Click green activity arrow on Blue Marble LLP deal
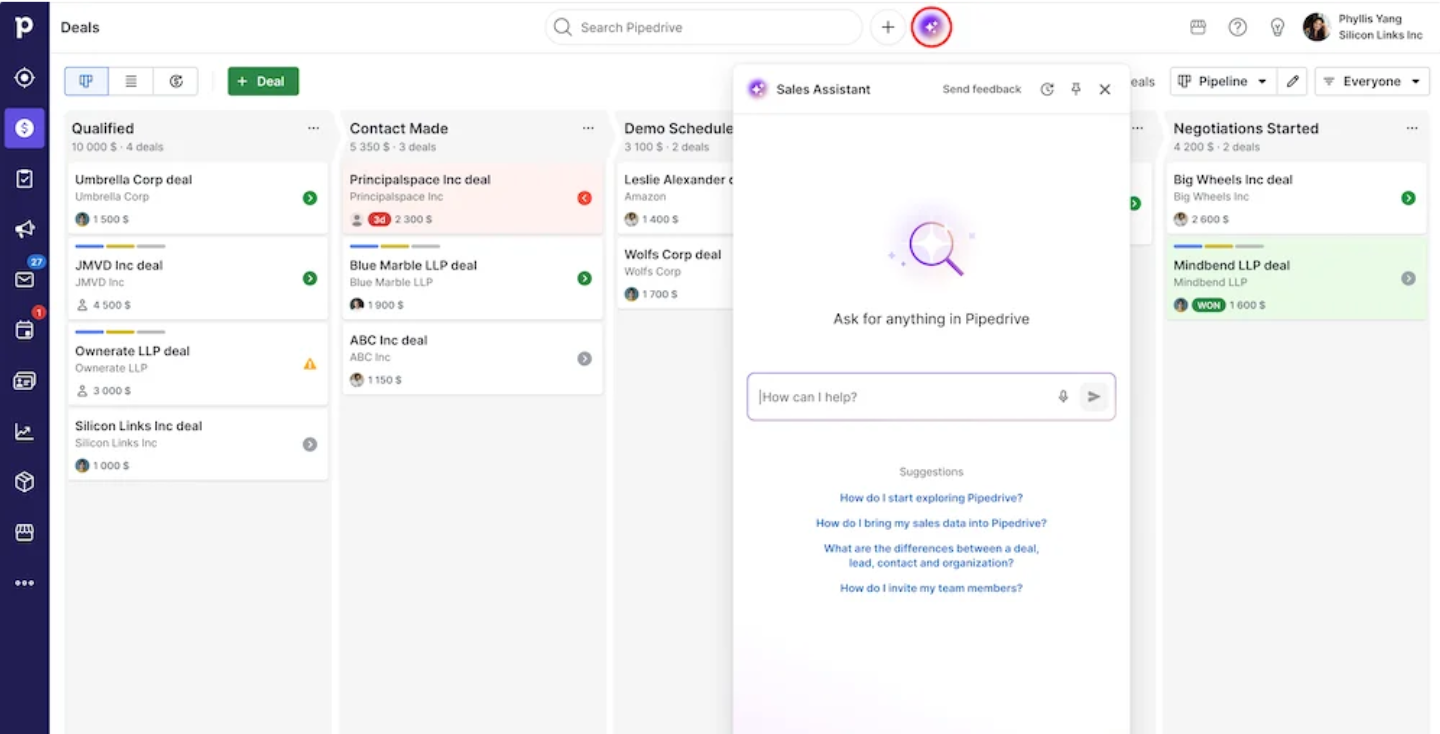This screenshot has width=1440, height=734. (585, 278)
